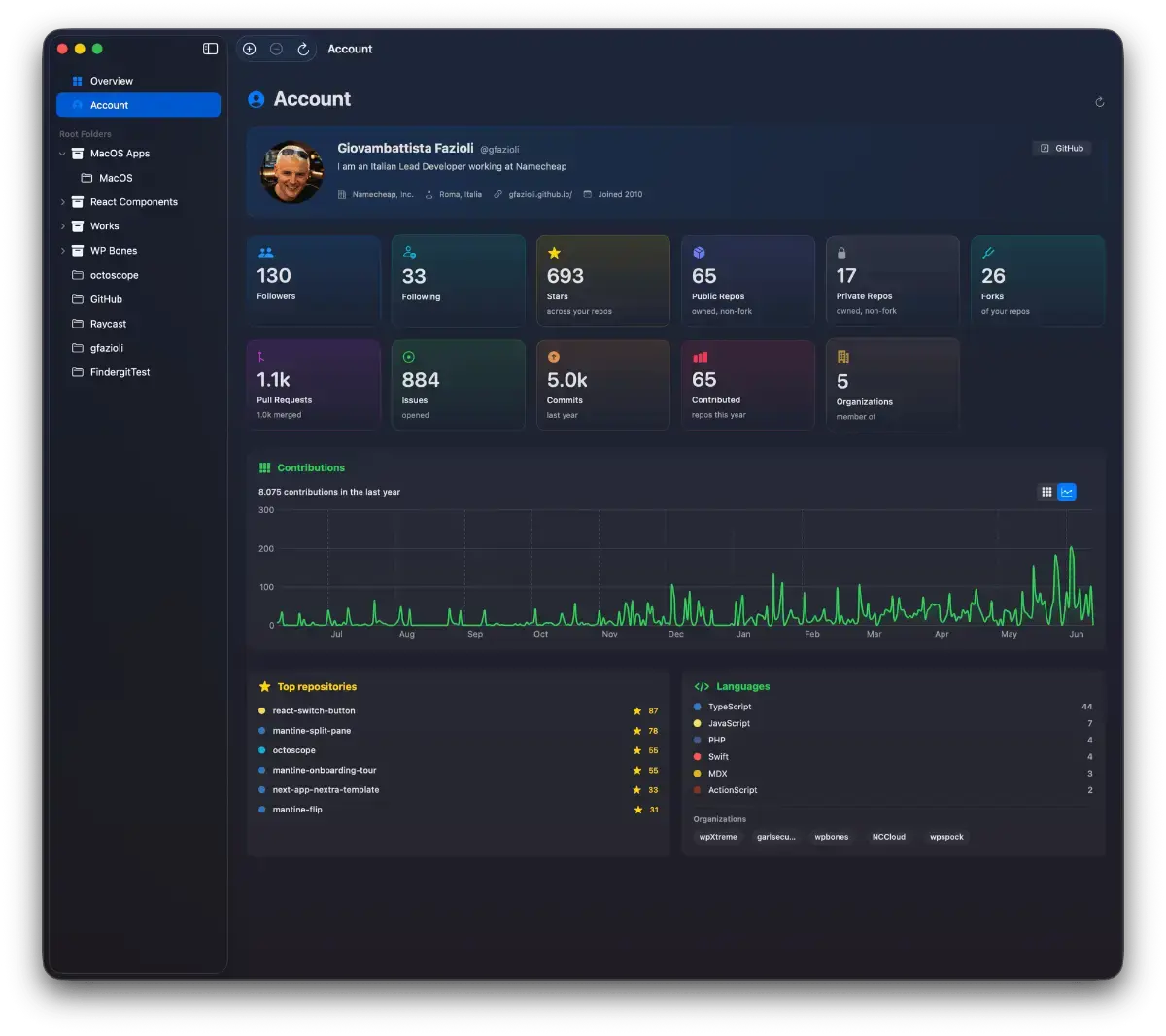Click the wpspock organization tag
Image resolution: width=1166 pixels, height=1036 pixels.
(946, 837)
